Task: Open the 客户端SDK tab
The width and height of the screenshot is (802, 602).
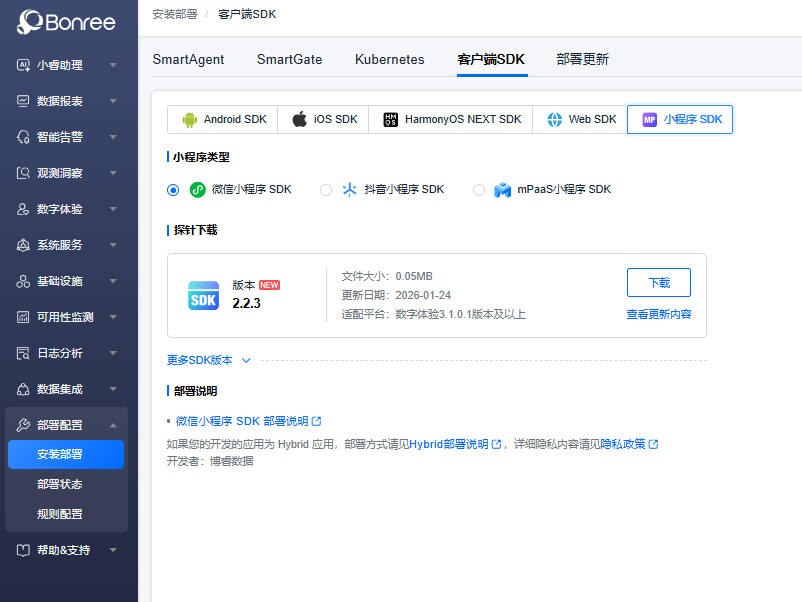Action: tap(491, 59)
